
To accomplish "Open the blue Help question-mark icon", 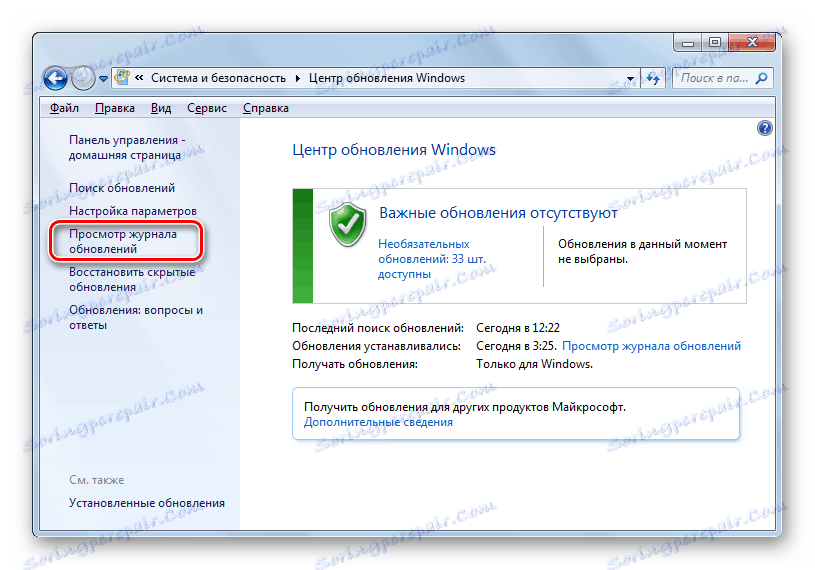I will [764, 128].
